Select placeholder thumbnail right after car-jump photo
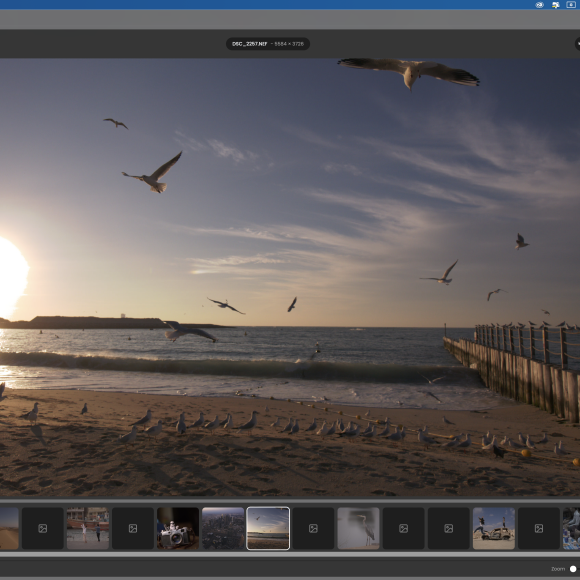The height and width of the screenshot is (580, 580). [539, 528]
